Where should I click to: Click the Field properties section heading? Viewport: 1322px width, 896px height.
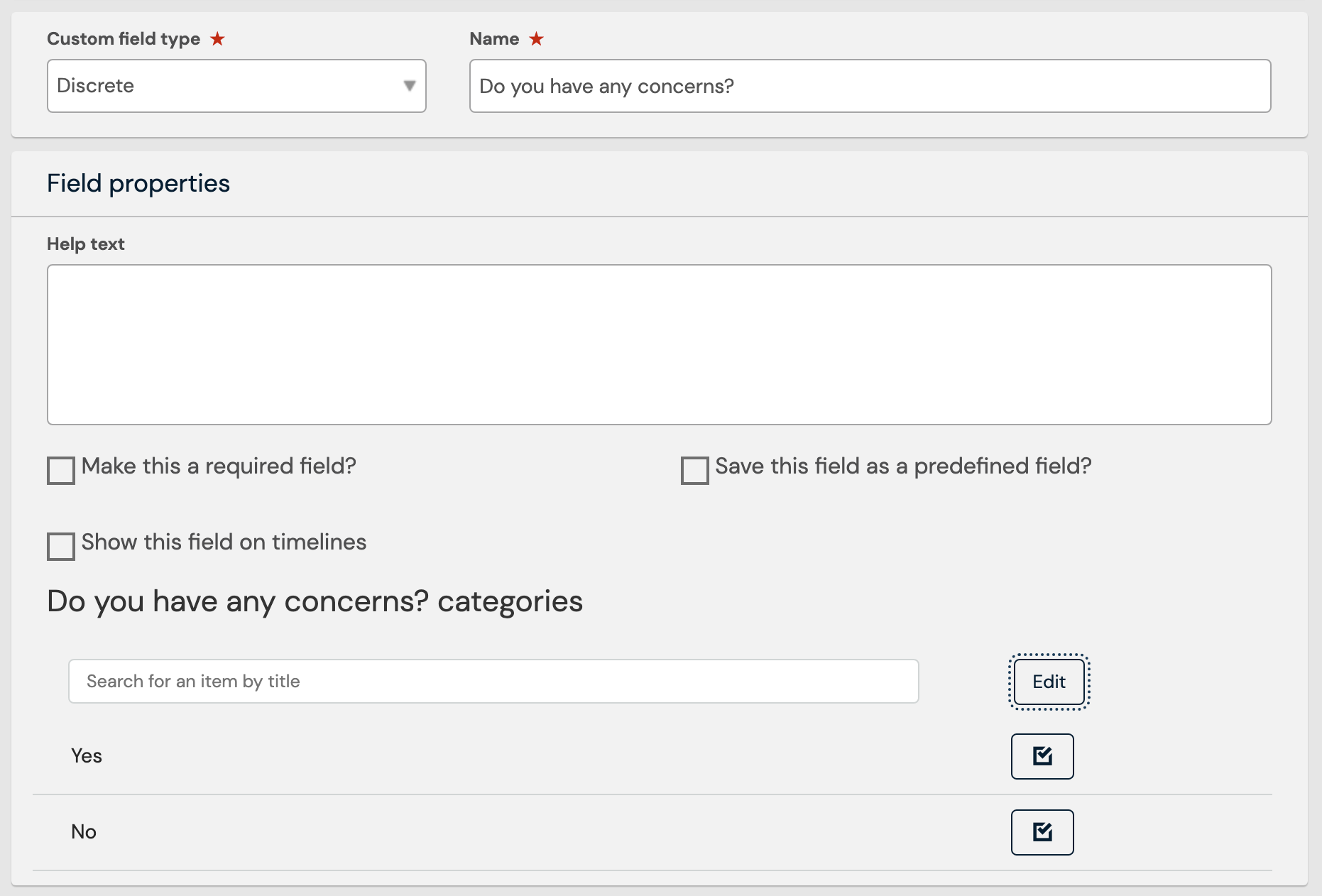tap(138, 184)
